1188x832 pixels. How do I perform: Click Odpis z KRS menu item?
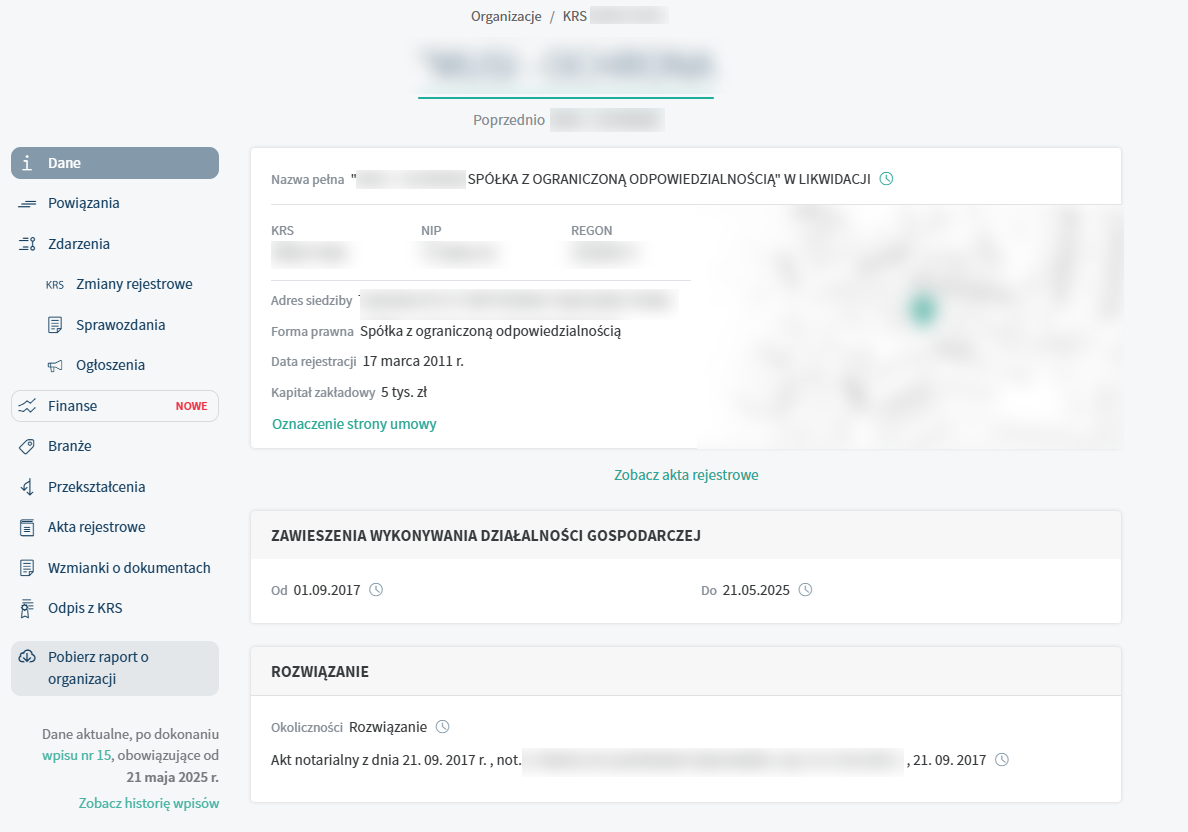pyautogui.click(x=85, y=608)
